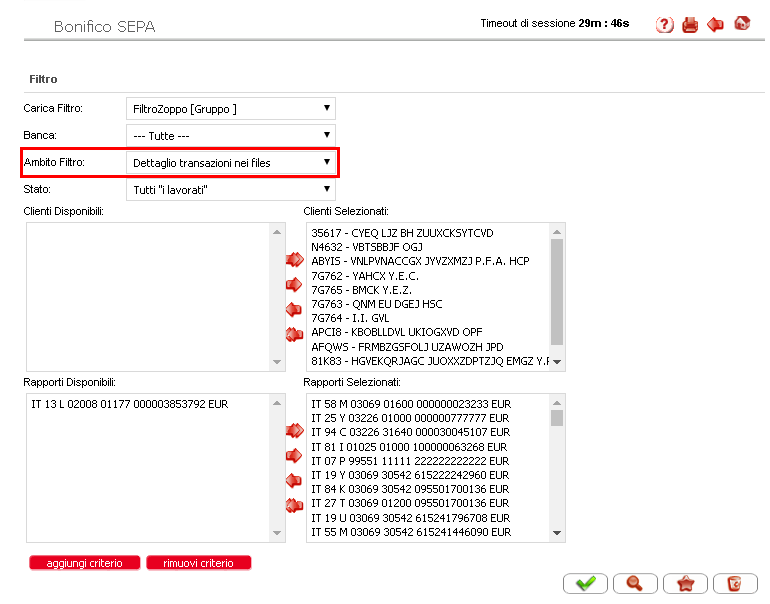The image size is (770, 604).
Task: Open the help question mark icon
Action: click(665, 25)
